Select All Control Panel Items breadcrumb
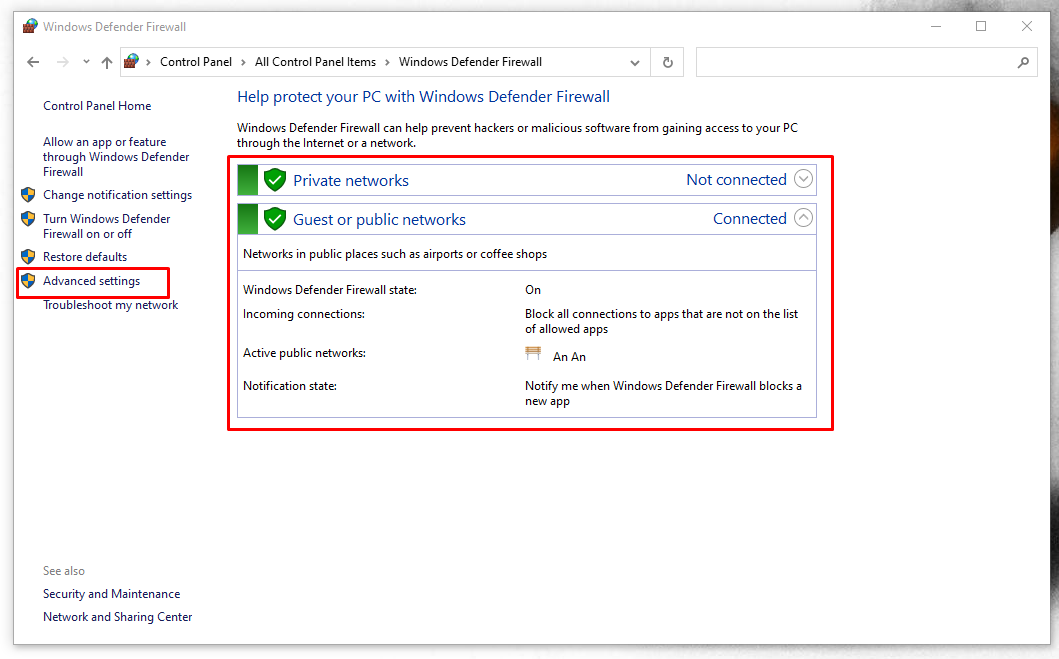The height and width of the screenshot is (659, 1059). pyautogui.click(x=315, y=62)
